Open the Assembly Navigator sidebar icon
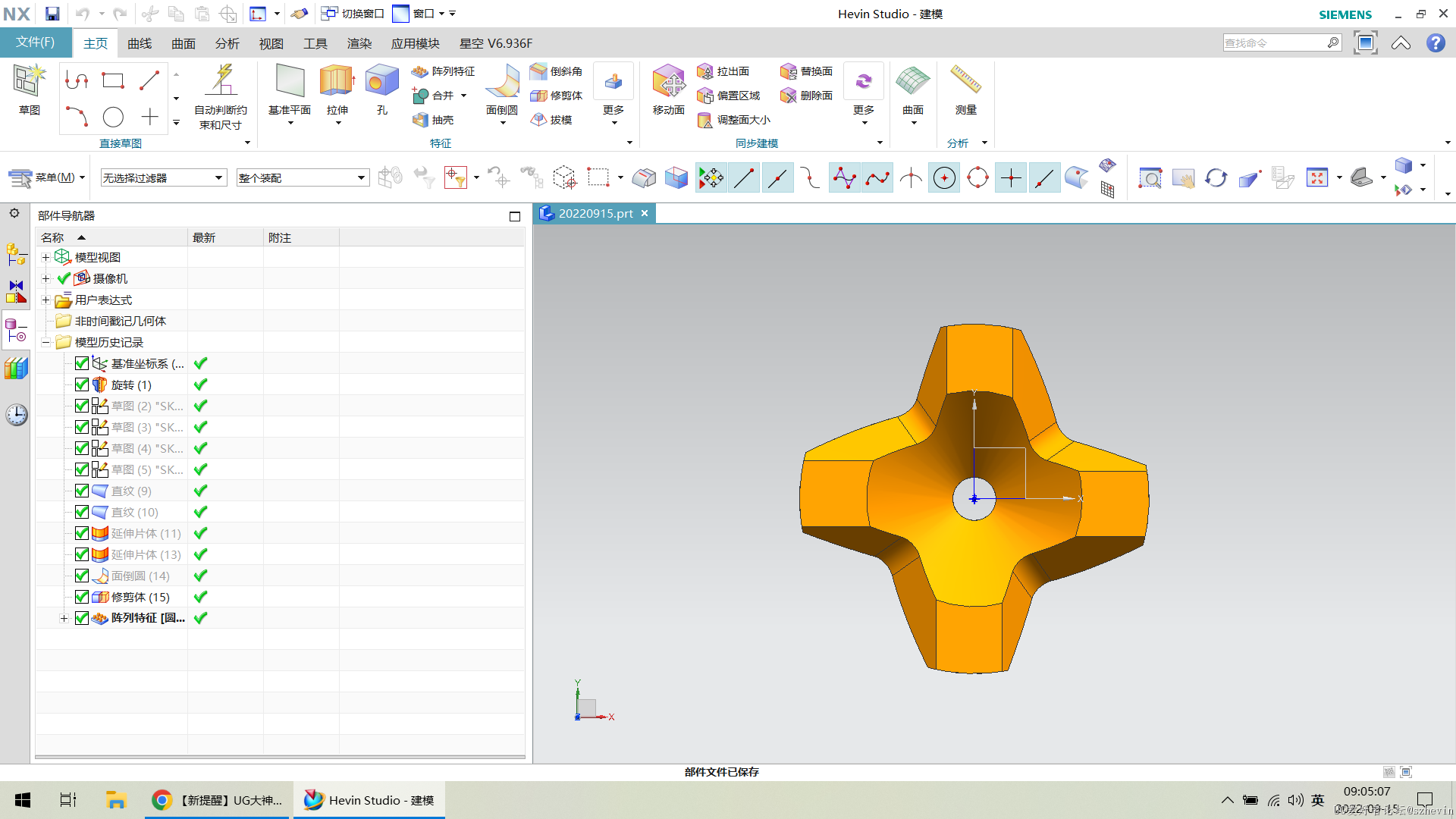The width and height of the screenshot is (1456, 819). click(x=16, y=254)
